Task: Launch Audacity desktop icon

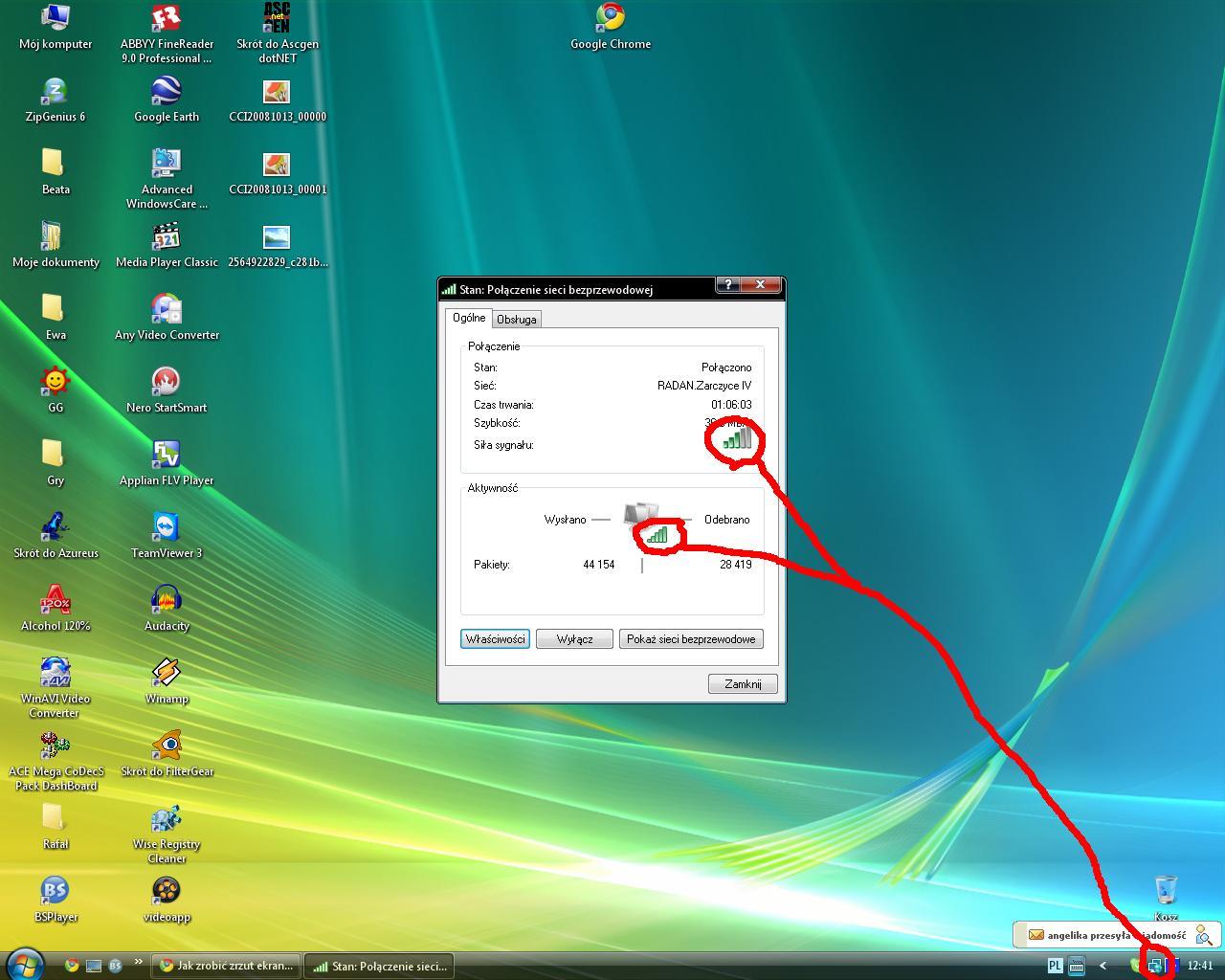Action: coord(167,609)
